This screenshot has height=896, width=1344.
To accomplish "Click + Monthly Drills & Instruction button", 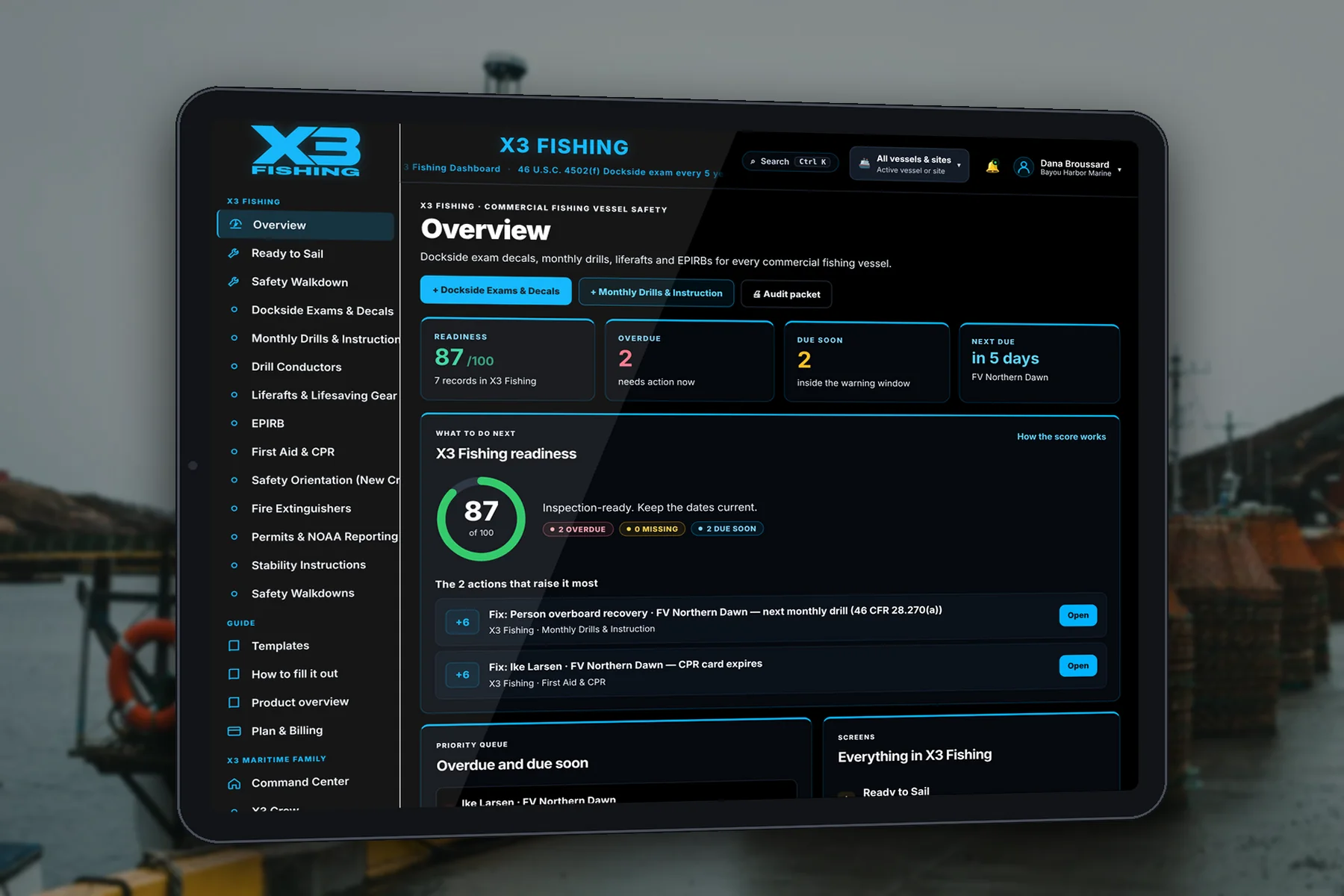I will coord(656,293).
